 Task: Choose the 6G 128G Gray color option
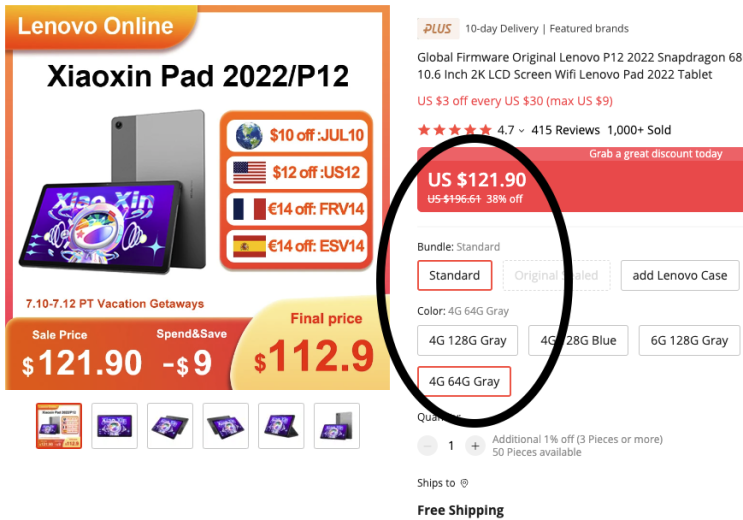click(x=689, y=340)
